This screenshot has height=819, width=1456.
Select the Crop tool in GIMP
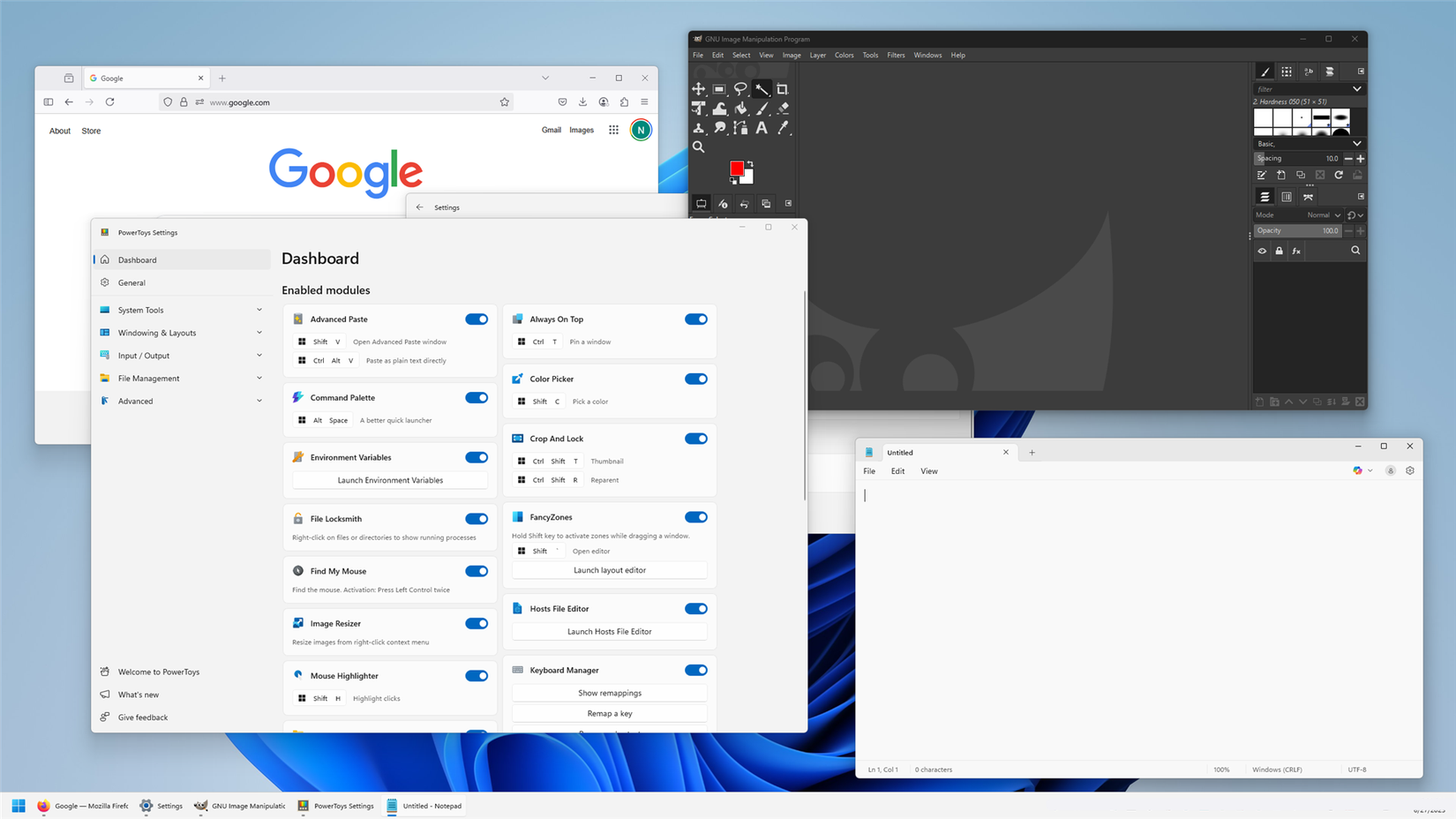coord(783,88)
